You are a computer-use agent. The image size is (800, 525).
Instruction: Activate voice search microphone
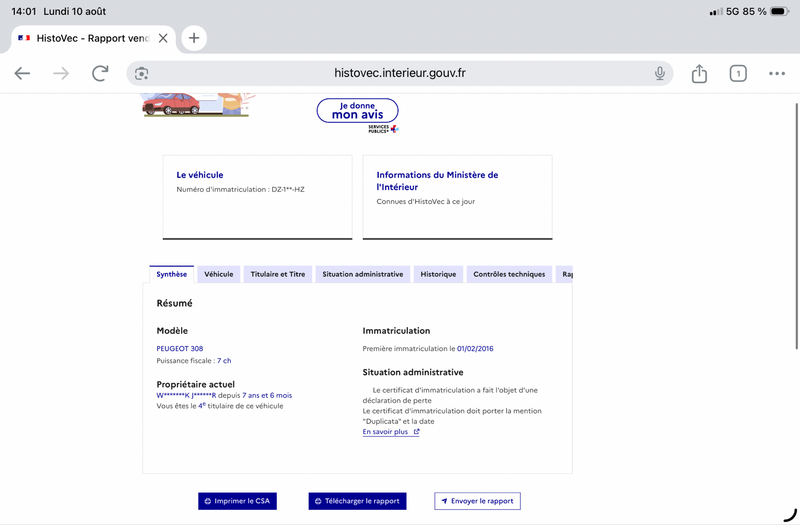pos(660,73)
